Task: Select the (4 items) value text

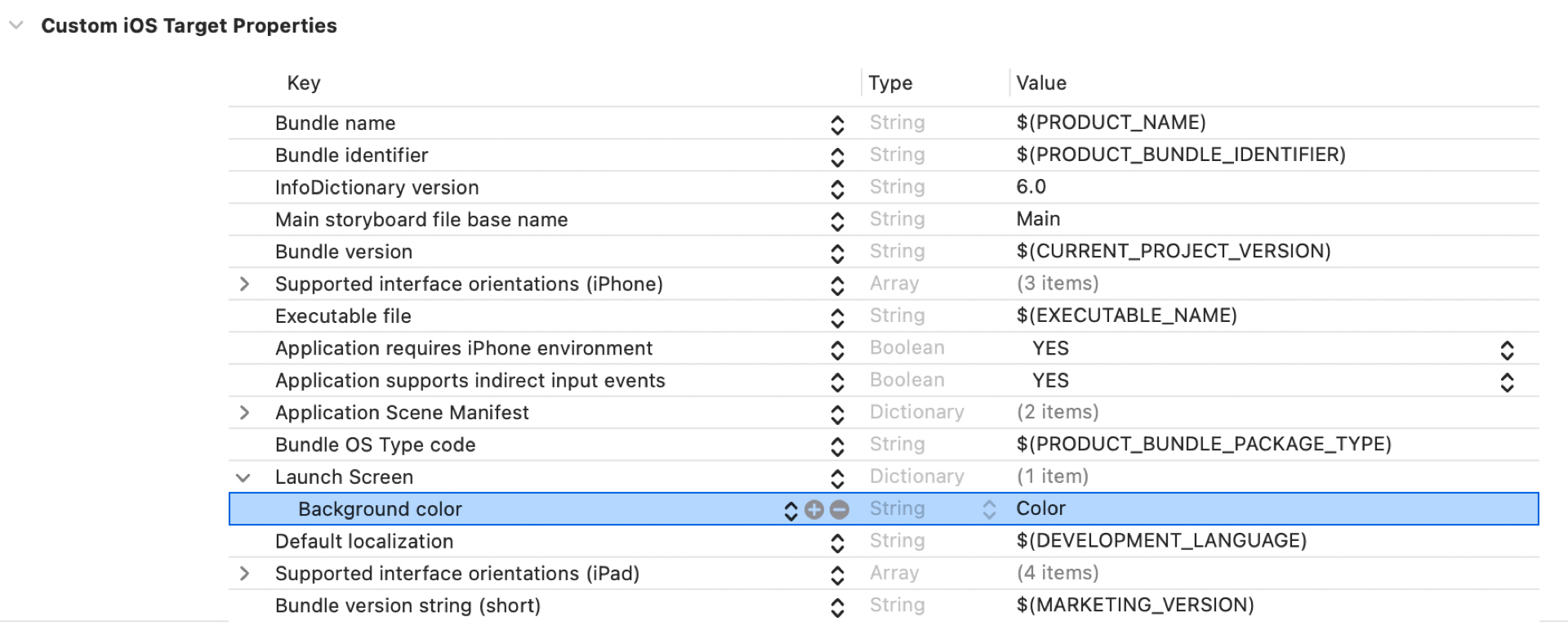Action: pyautogui.click(x=1058, y=573)
